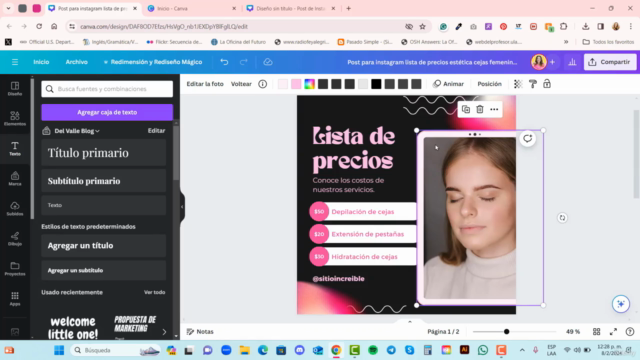Add a collaborator with plus icon
Image resolution: width=640 pixels, height=360 pixels.
[x=552, y=62]
